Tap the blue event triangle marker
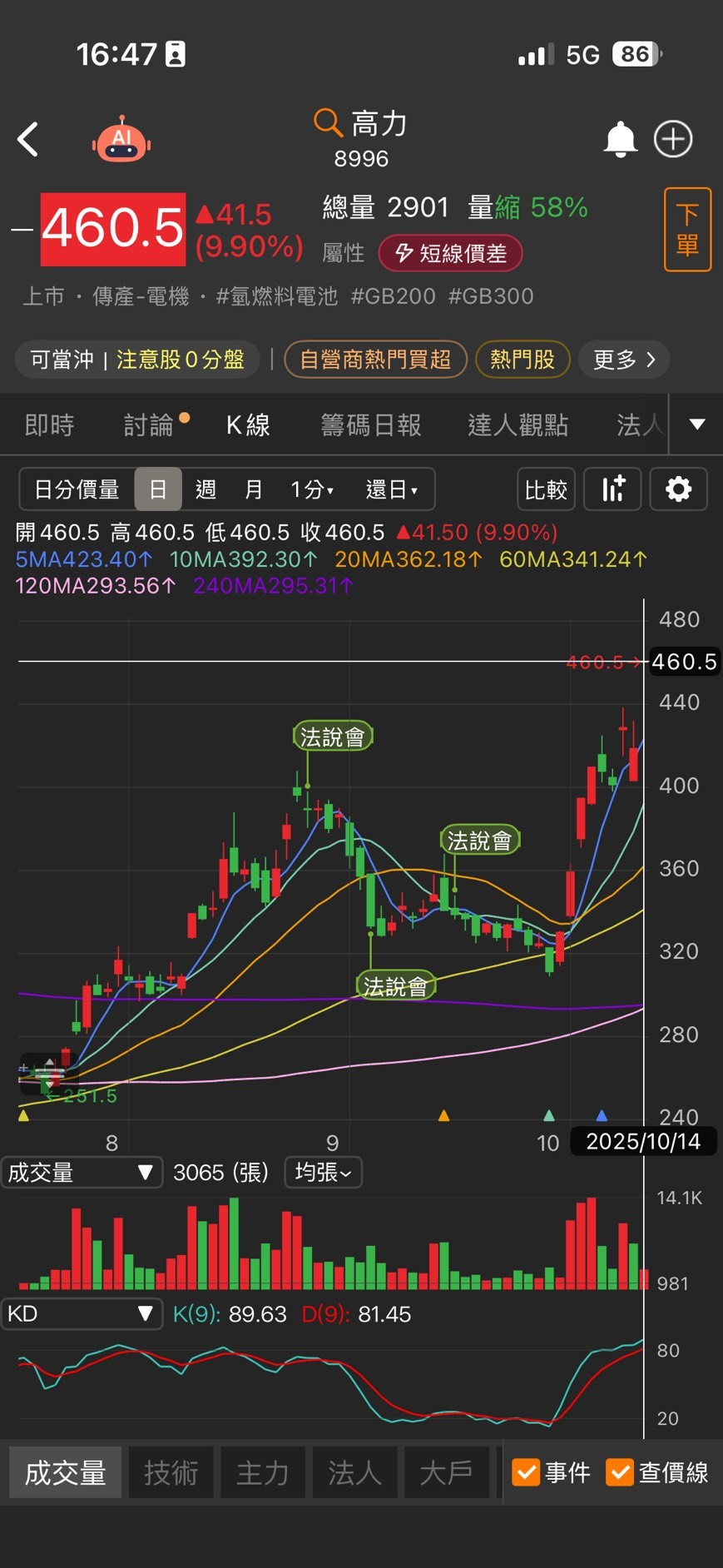 click(602, 1115)
